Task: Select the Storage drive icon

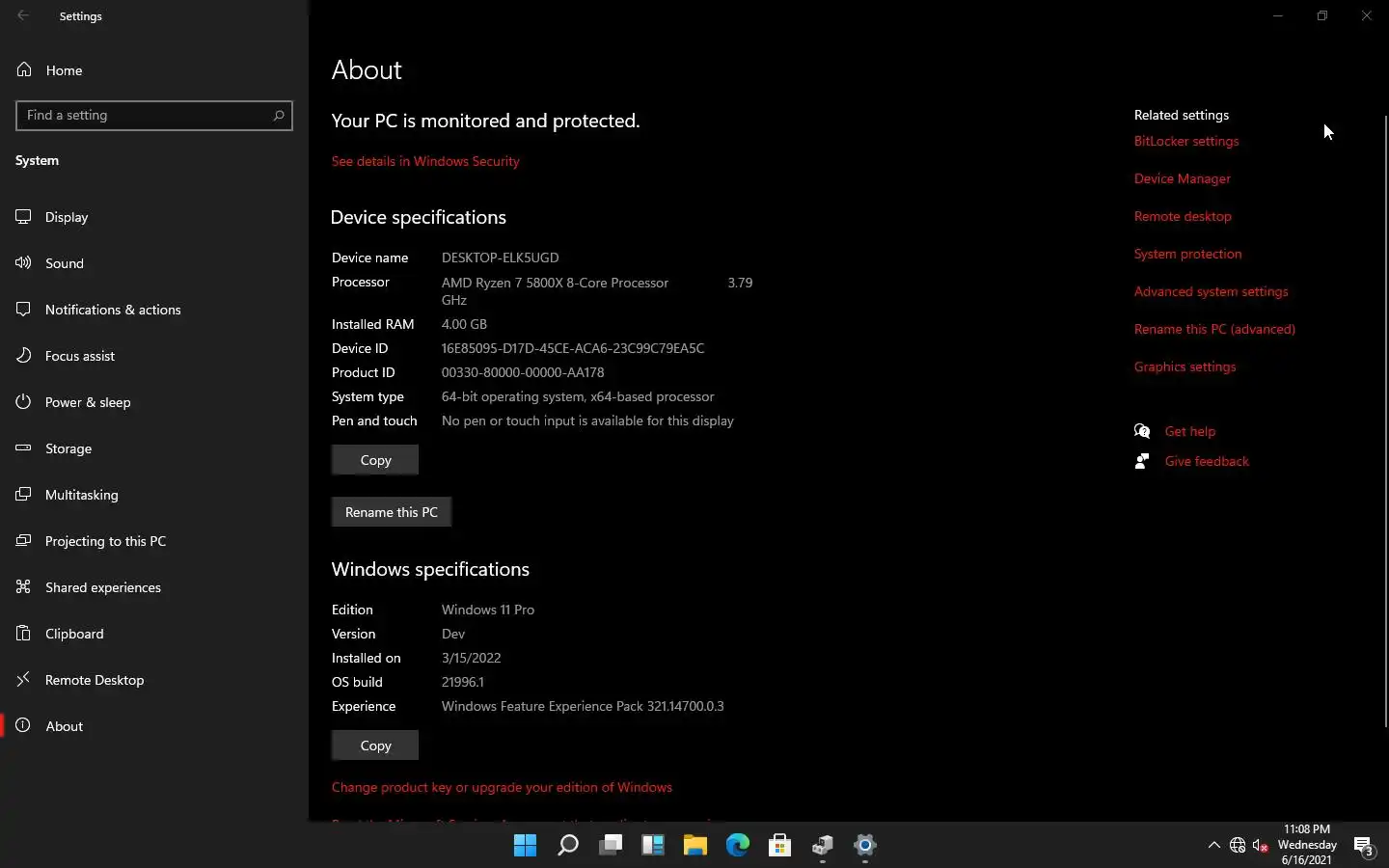Action: click(24, 448)
